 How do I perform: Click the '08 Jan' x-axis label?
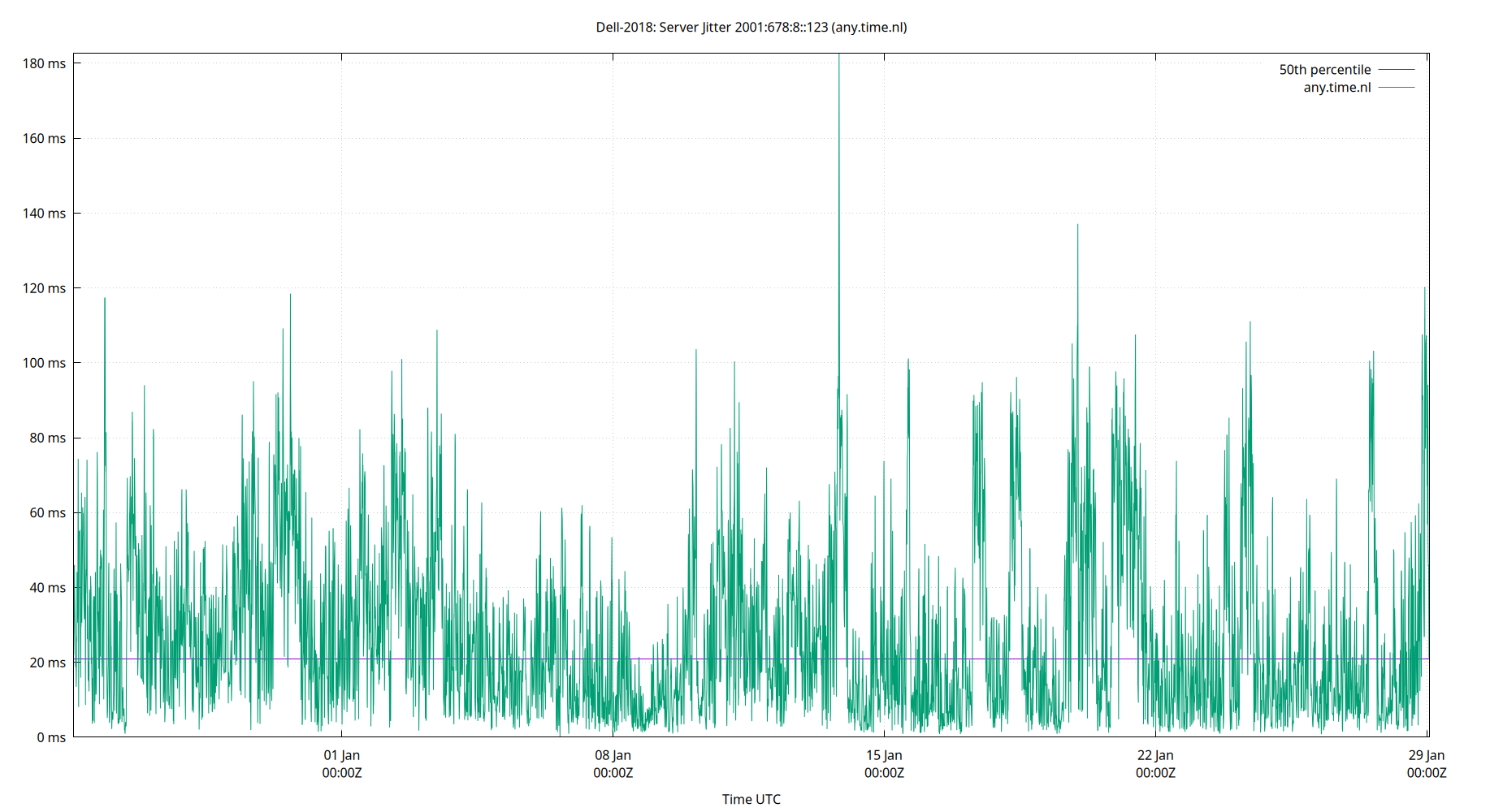[x=613, y=754]
